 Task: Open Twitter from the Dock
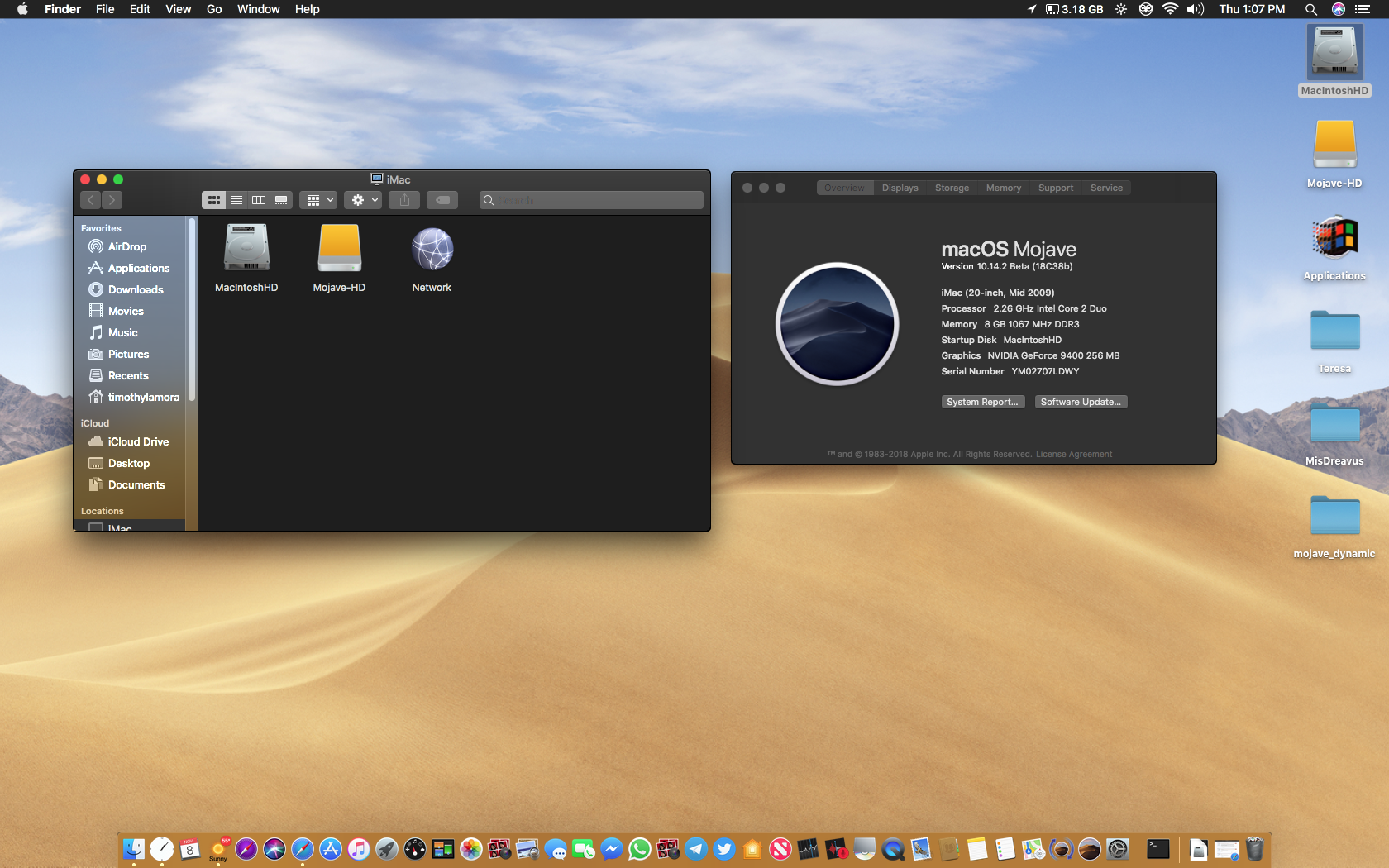tap(724, 849)
